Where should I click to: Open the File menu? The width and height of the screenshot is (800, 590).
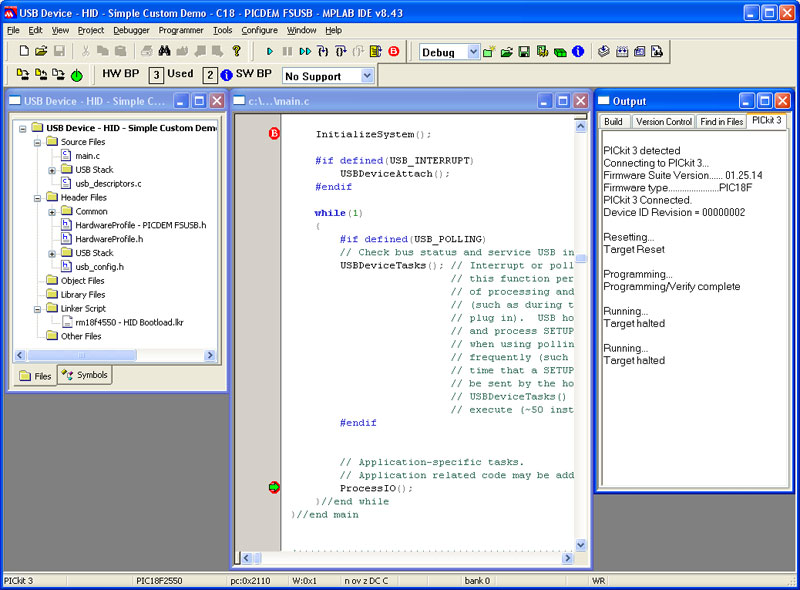(x=13, y=30)
